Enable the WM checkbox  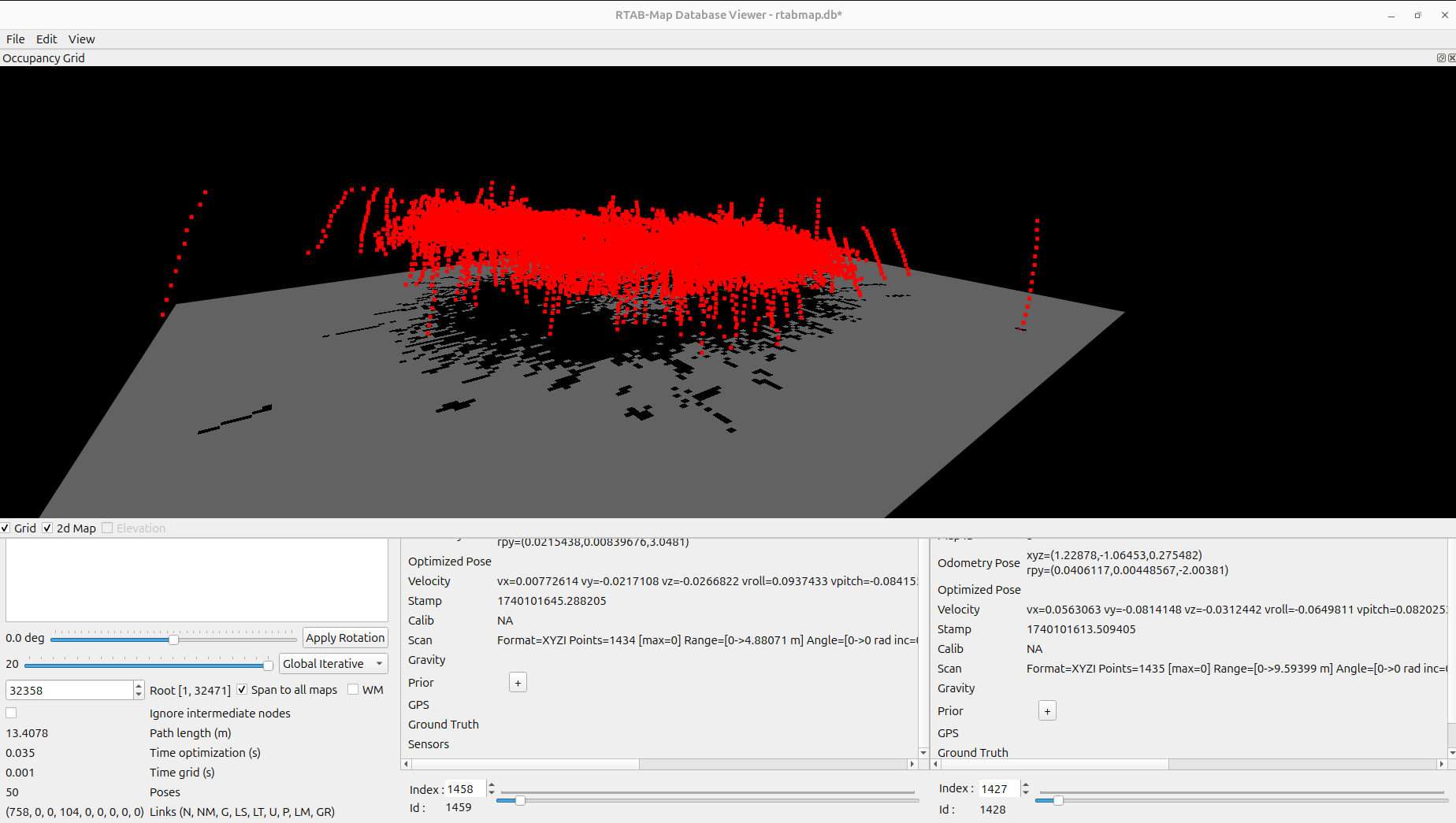353,690
